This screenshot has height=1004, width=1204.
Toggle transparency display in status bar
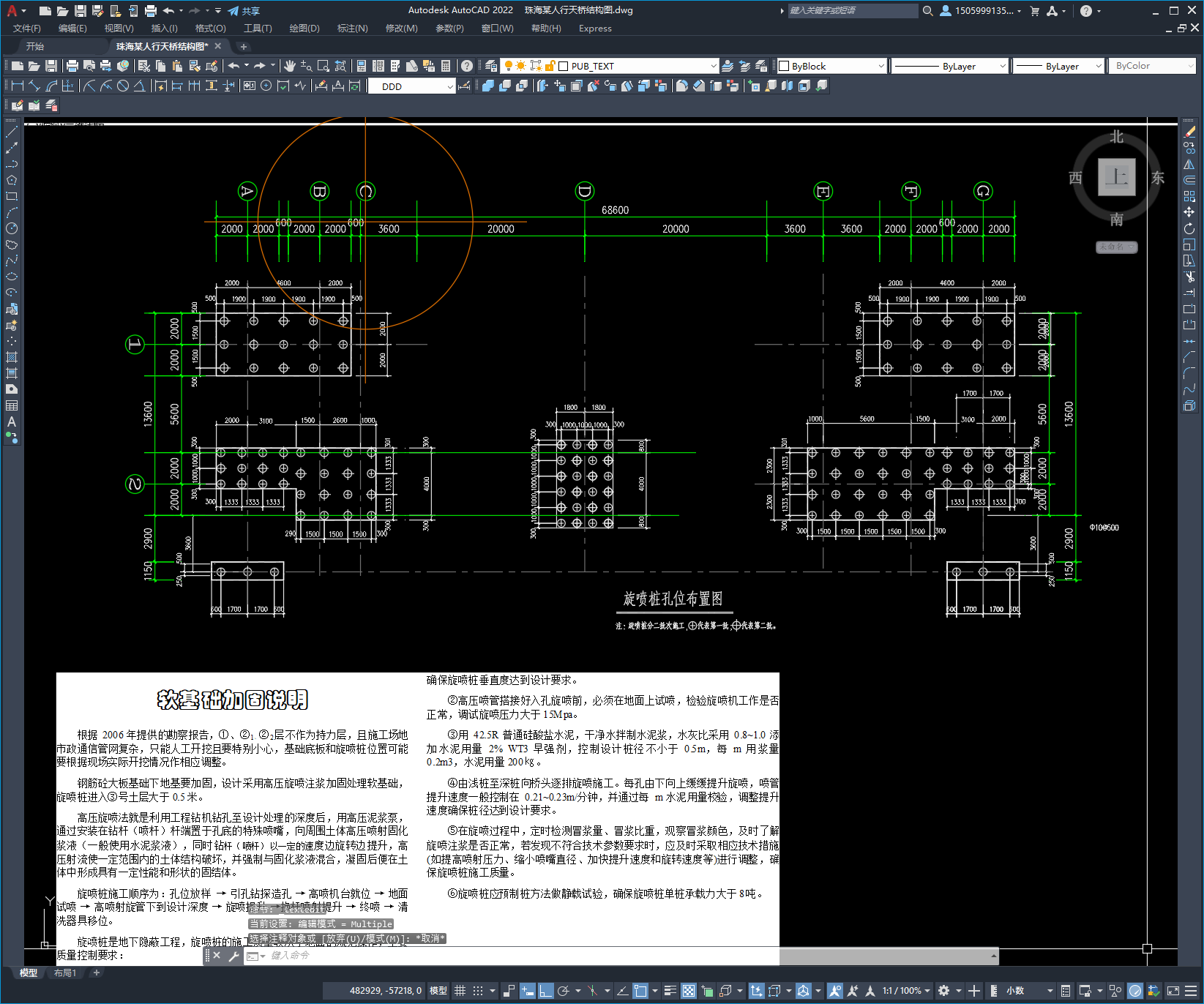(689, 991)
